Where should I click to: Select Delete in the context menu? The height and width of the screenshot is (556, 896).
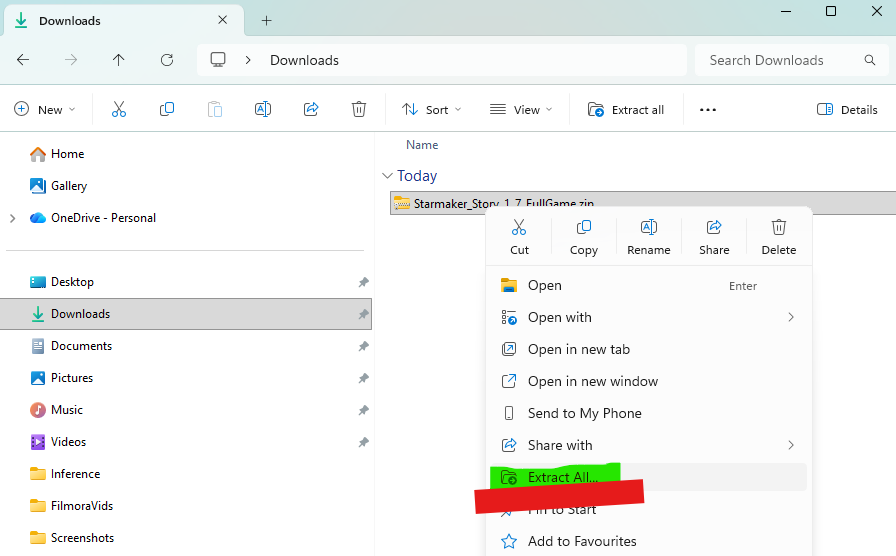778,237
